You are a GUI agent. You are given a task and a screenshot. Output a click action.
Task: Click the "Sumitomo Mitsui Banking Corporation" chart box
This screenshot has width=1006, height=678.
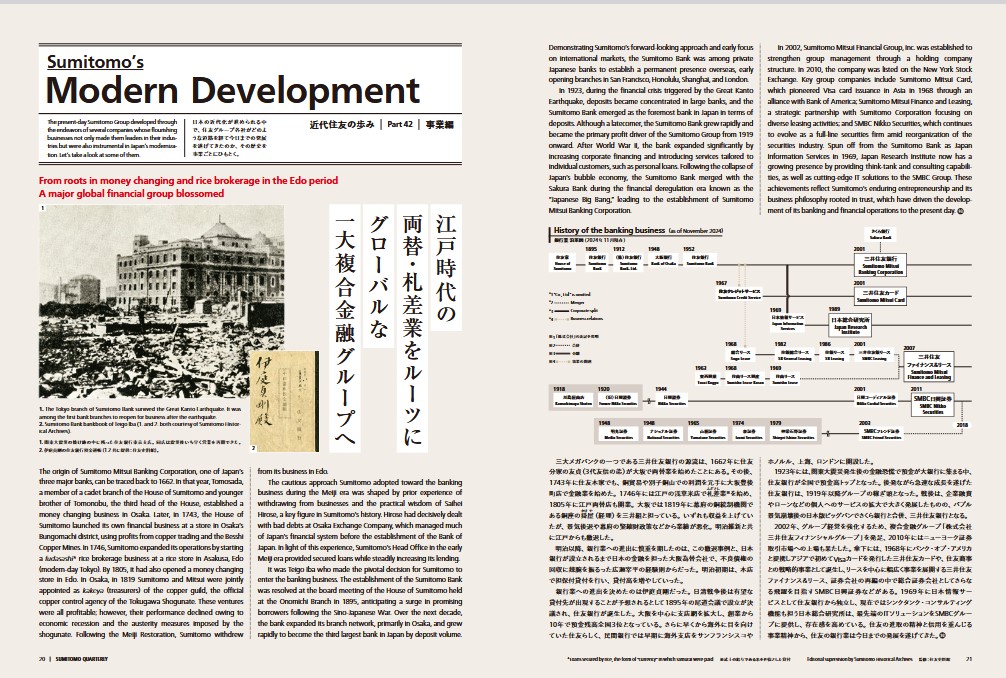[x=881, y=264]
